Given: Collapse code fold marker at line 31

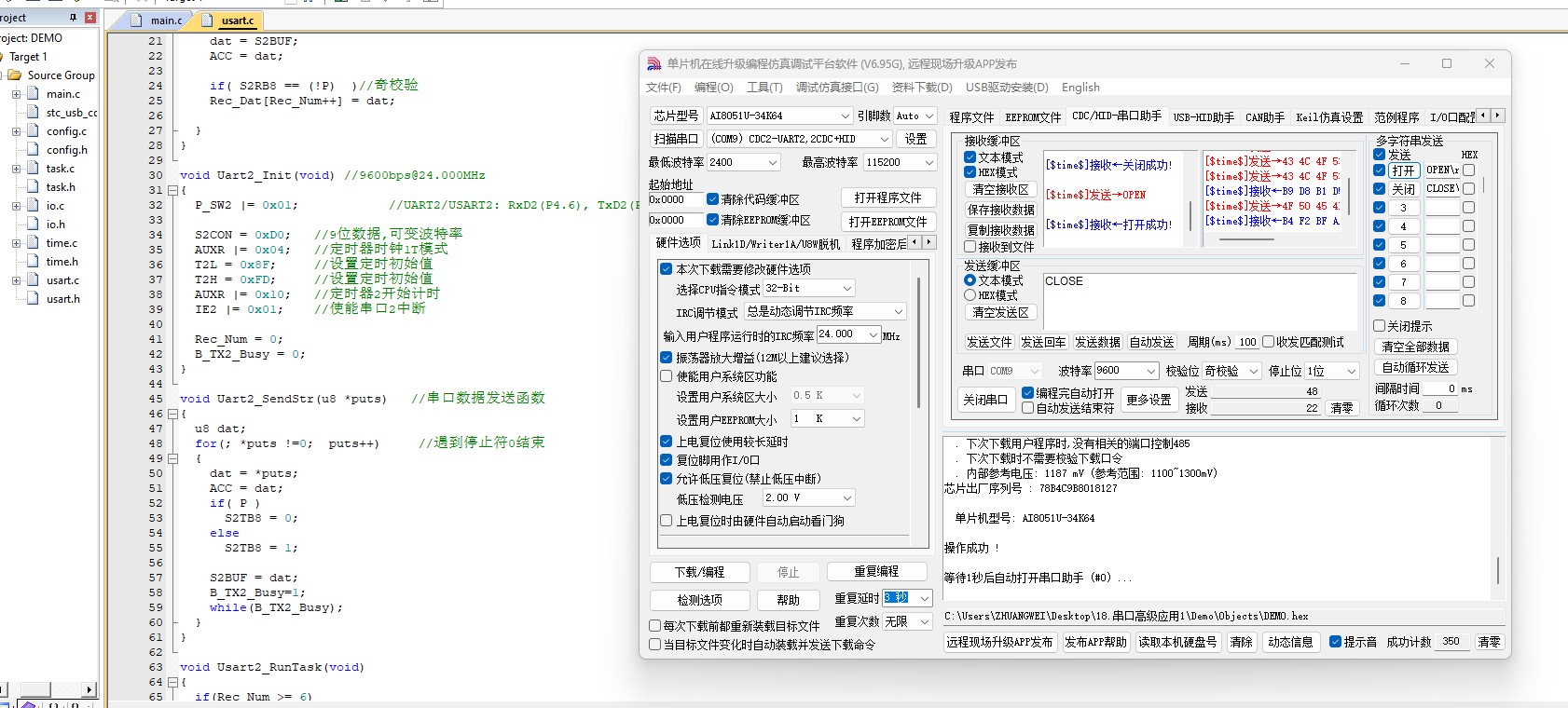Looking at the screenshot, I should pyautogui.click(x=172, y=190).
